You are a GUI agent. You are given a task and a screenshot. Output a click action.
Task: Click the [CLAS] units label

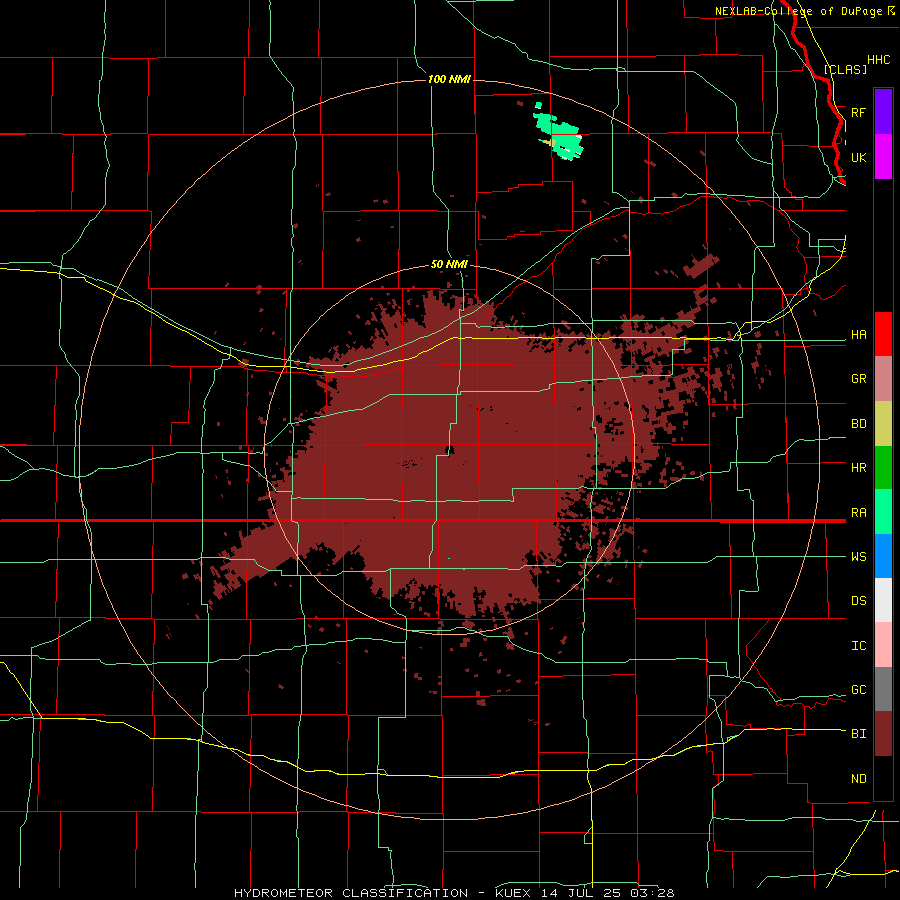[x=845, y=69]
